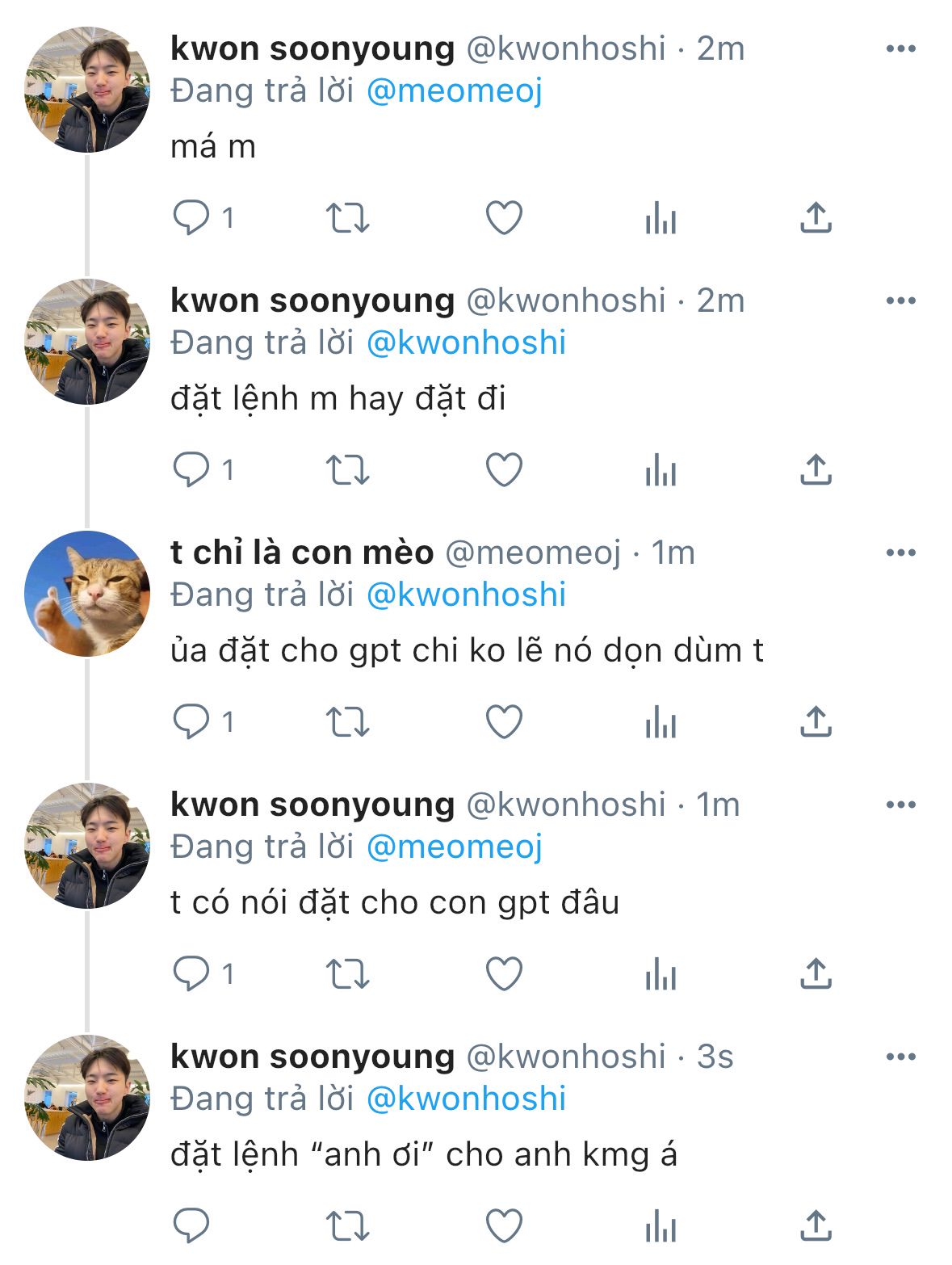Share the "má m" tweet
The image size is (952, 1265).
pos(816,217)
